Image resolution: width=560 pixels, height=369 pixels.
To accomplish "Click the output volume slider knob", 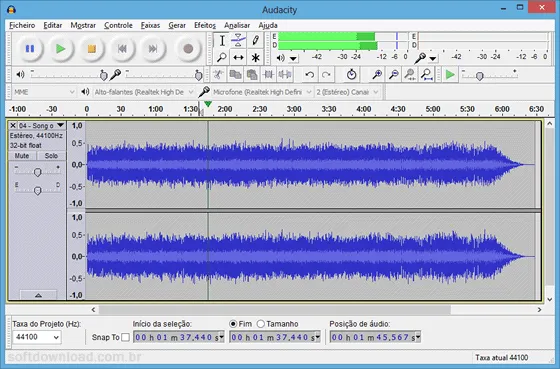I will point(103,75).
